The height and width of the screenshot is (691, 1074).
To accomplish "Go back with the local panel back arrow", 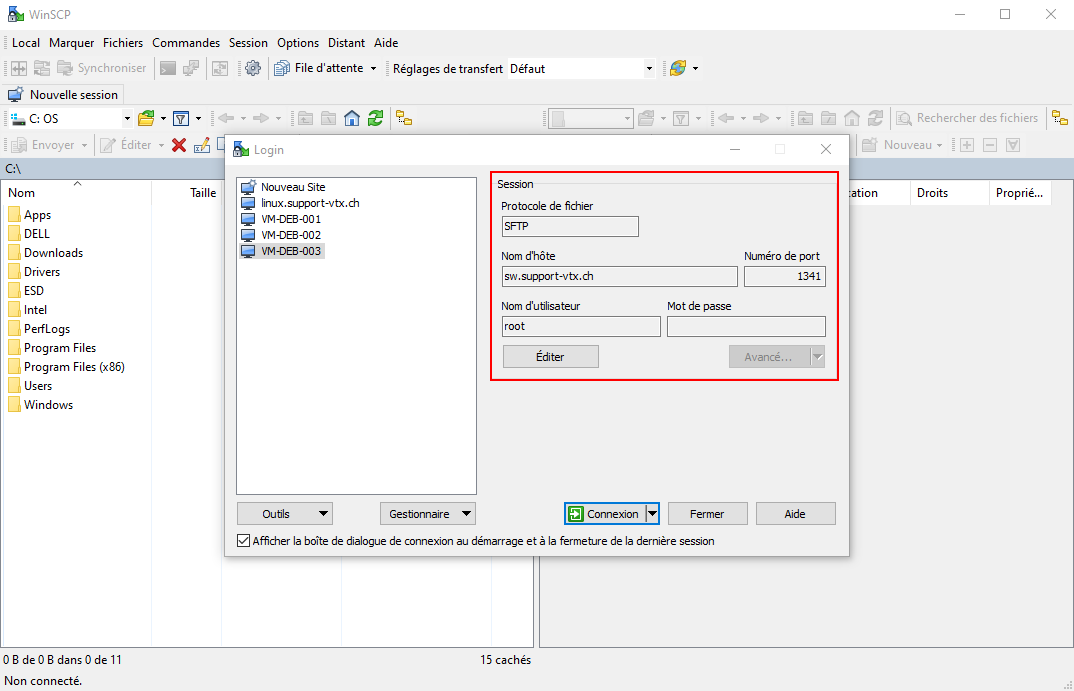I will [x=226, y=118].
